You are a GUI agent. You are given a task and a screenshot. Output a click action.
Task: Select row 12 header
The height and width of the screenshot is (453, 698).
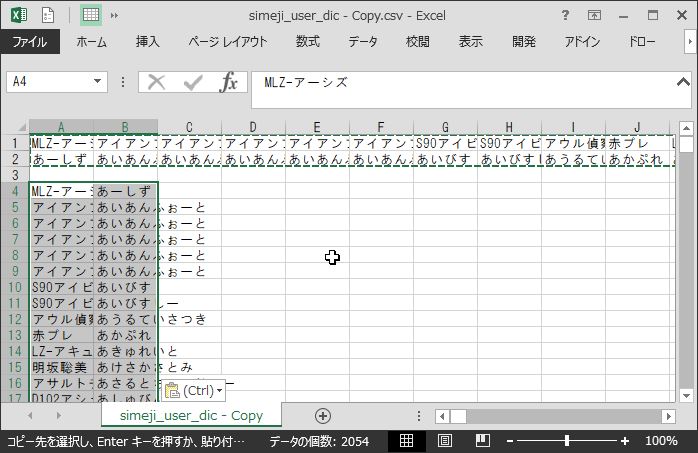click(x=15, y=319)
